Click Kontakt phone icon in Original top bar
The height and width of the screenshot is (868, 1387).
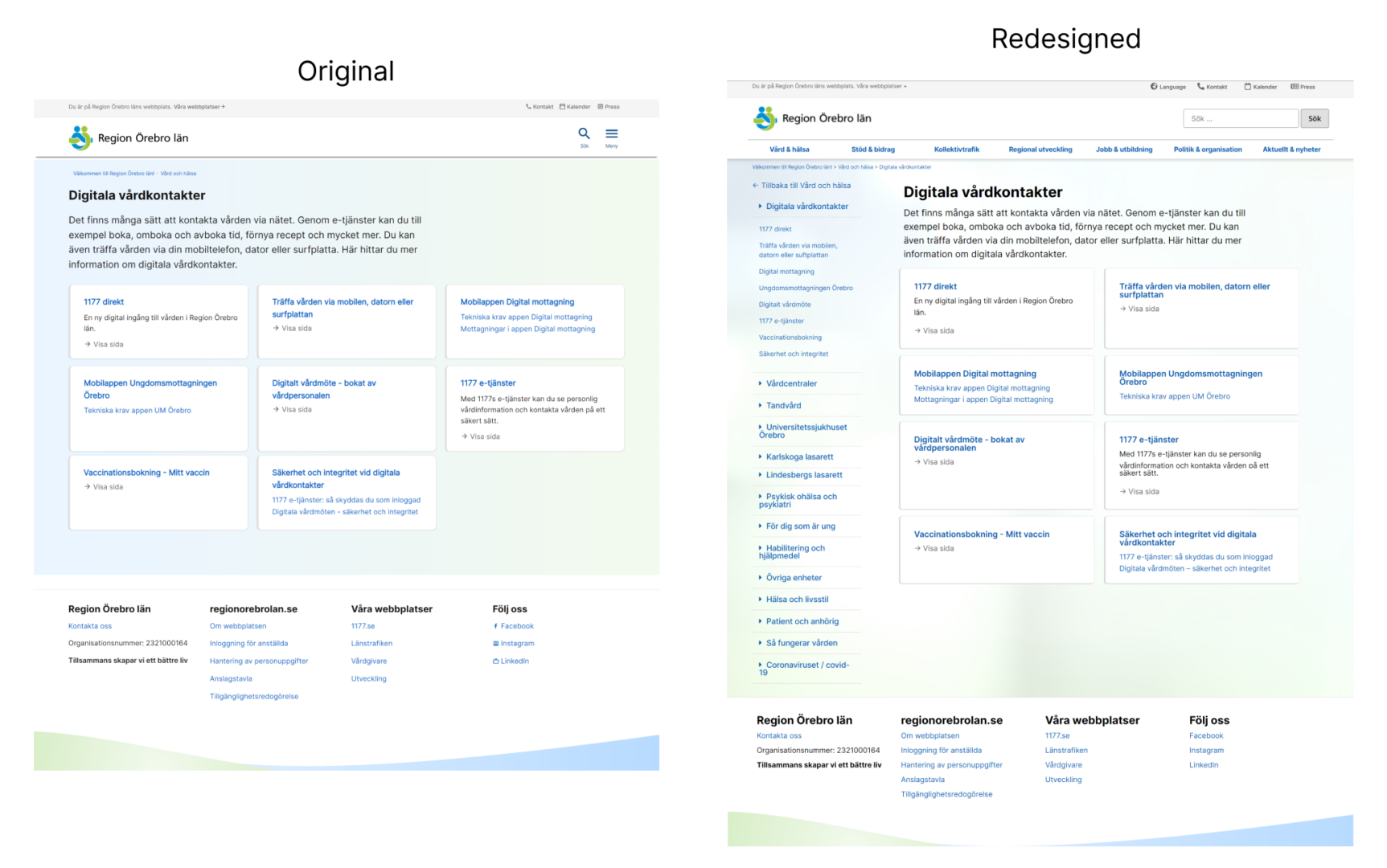point(528,107)
